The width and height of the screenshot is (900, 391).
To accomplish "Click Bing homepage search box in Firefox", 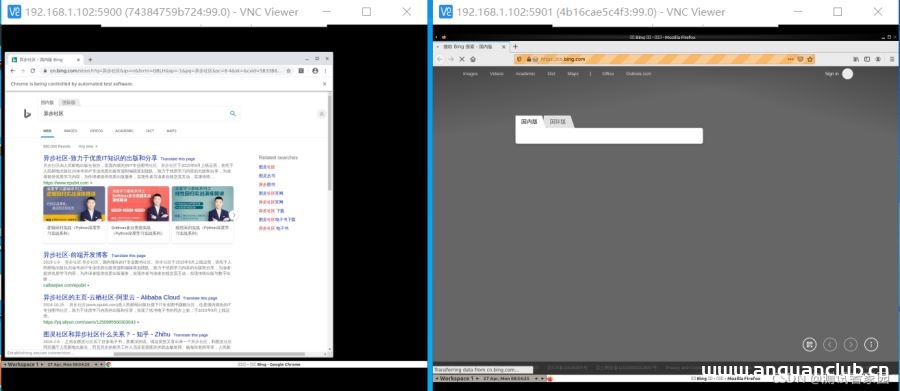I will (x=609, y=136).
